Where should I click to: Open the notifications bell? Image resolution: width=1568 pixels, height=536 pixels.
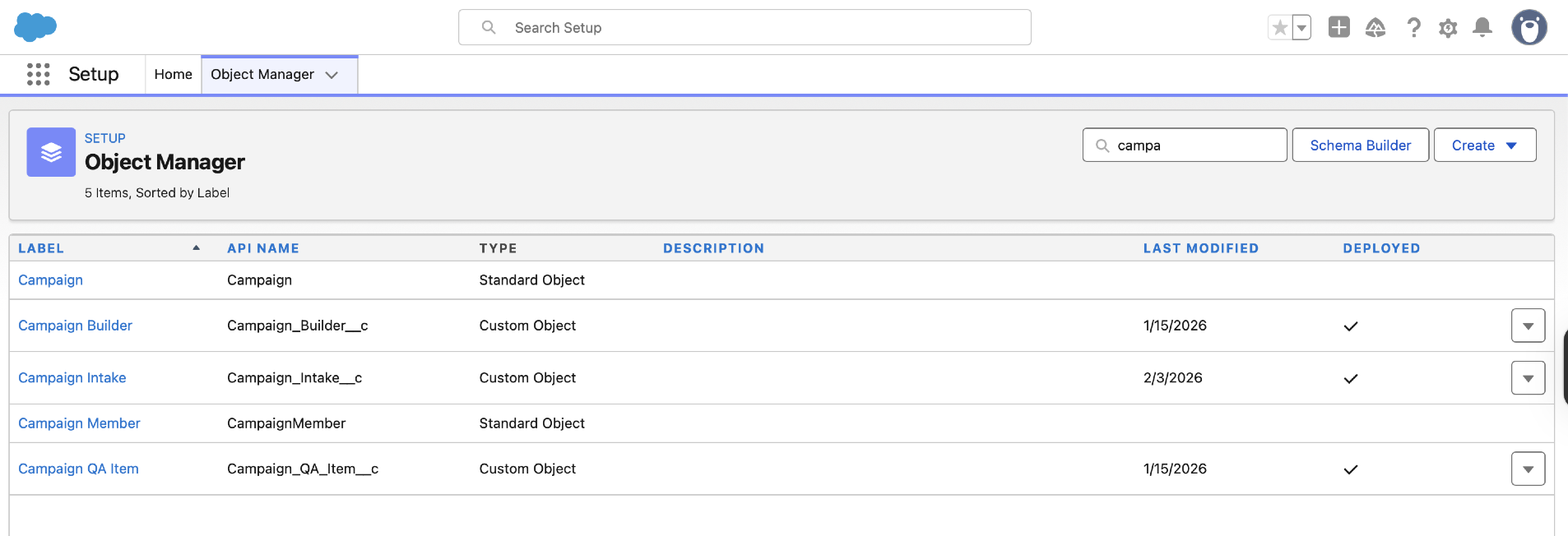[1482, 28]
